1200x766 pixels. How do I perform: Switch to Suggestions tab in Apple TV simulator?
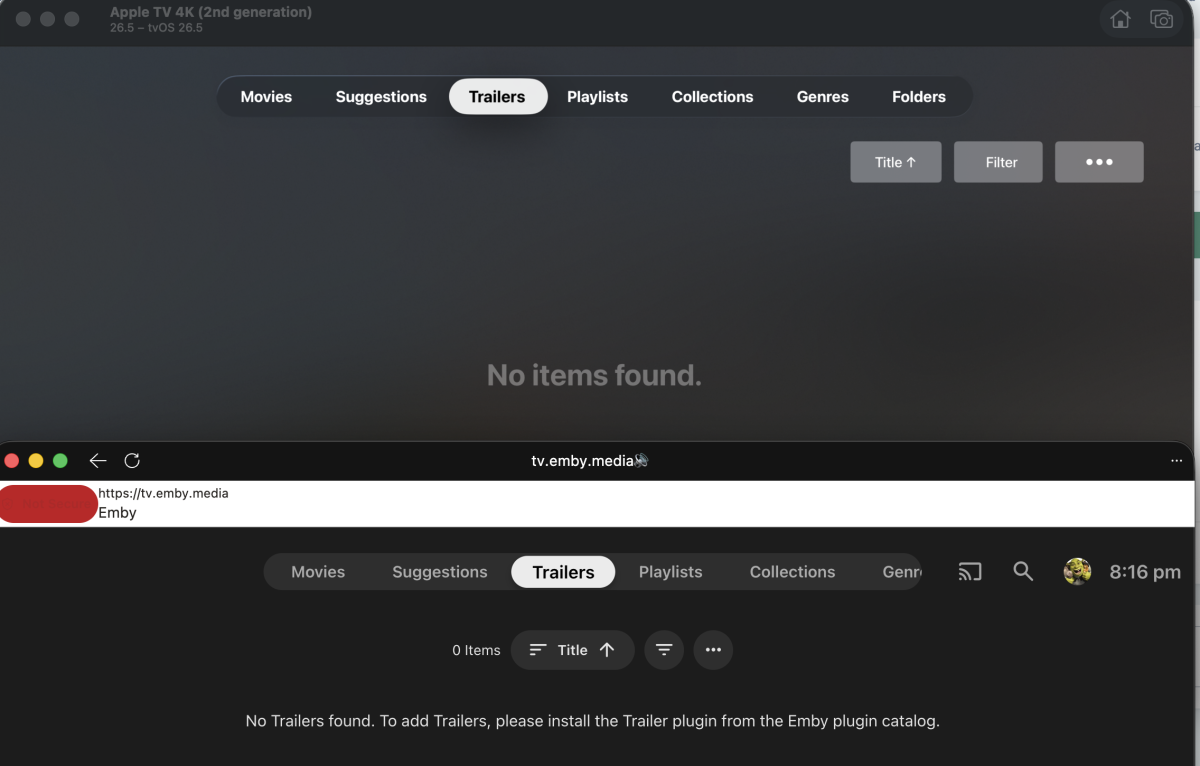point(381,97)
